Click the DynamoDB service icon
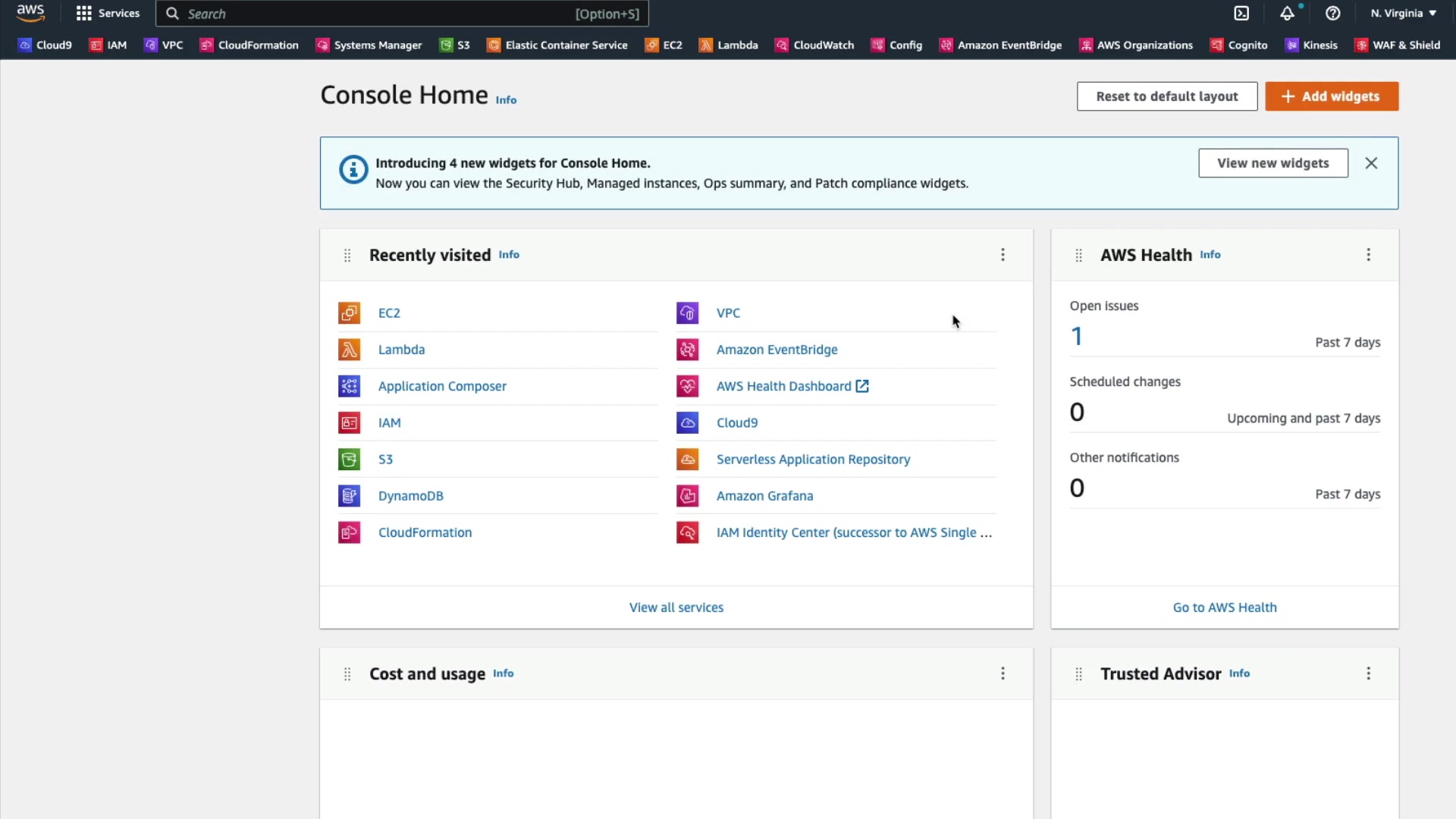 coord(349,496)
